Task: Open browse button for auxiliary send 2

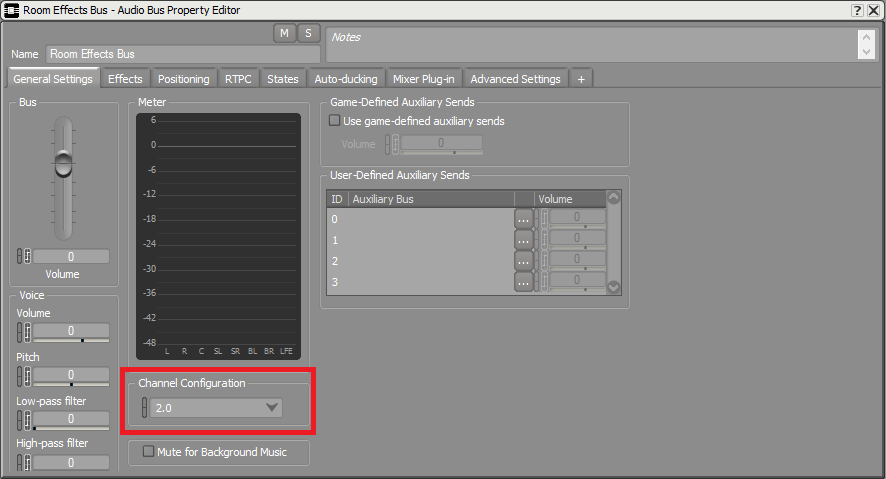Action: (524, 261)
